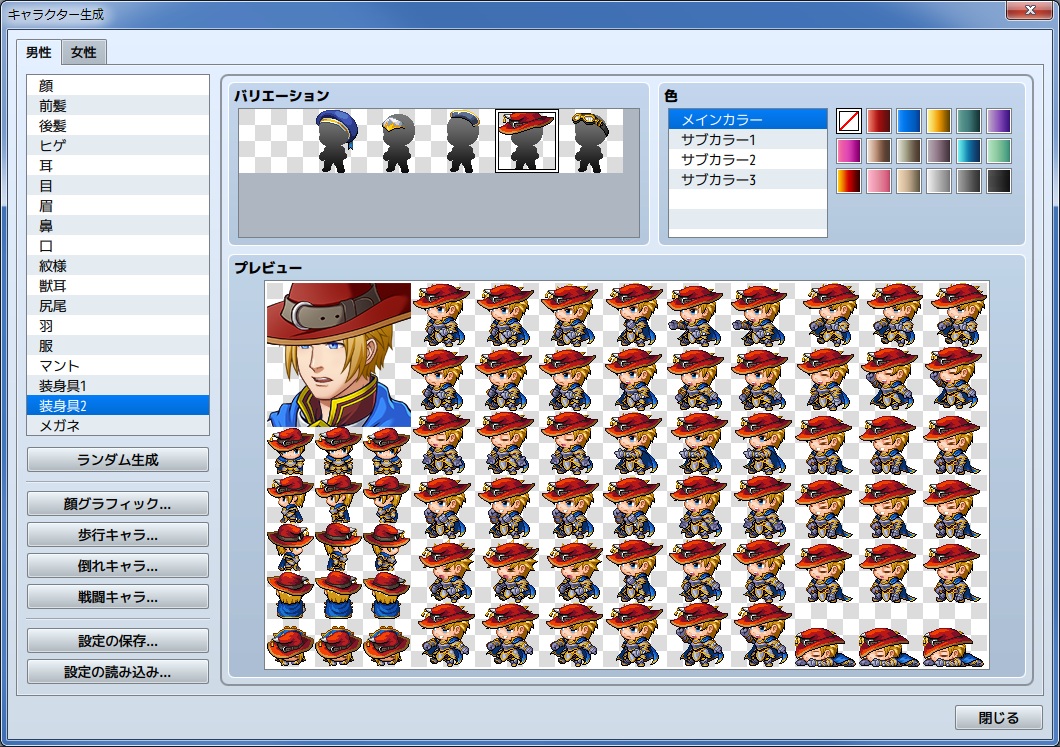This screenshot has height=747, width=1060.
Task: Select 服 in the parts list
Action: click(x=118, y=345)
